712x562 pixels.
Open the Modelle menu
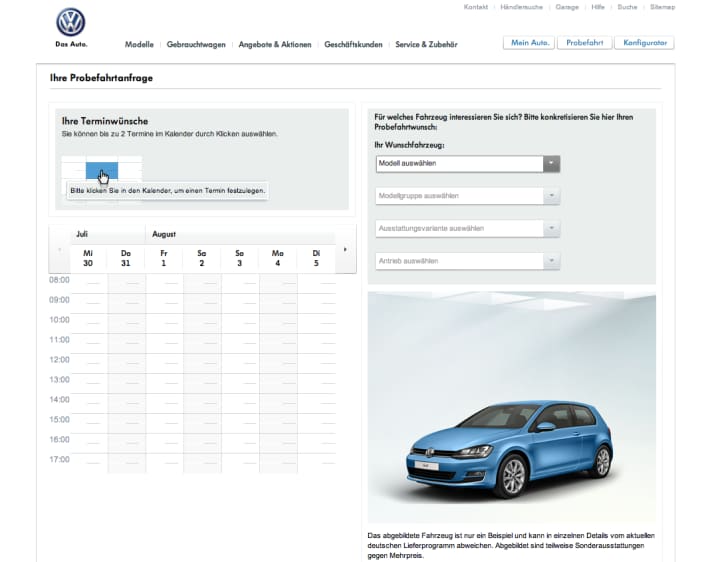[x=139, y=45]
